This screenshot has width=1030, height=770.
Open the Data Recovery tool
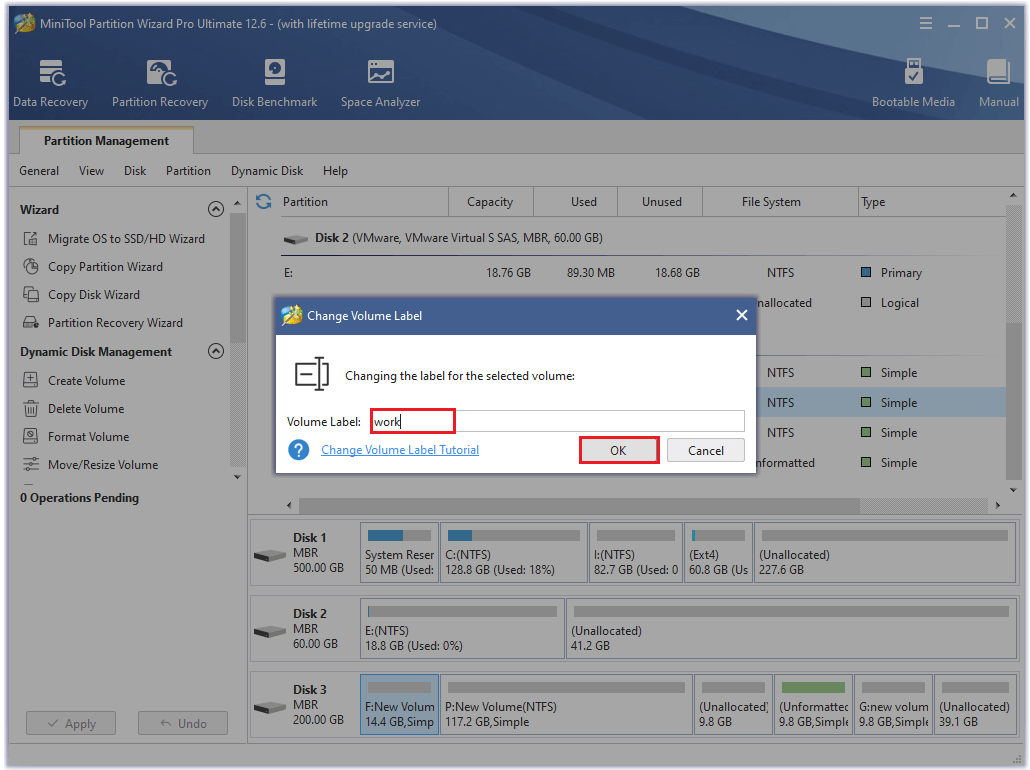point(51,83)
